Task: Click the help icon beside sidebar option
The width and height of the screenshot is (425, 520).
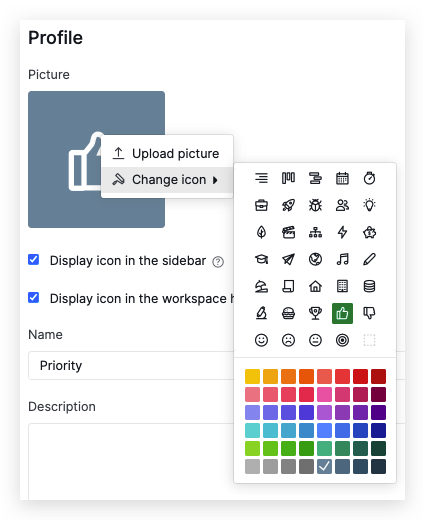Action: [x=218, y=262]
